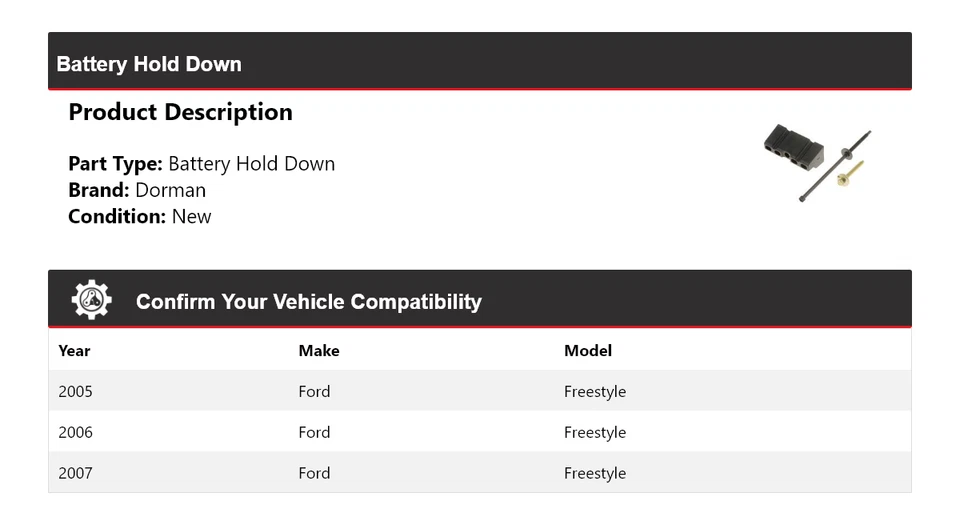The image size is (960, 525).
Task: Click the Battery Hold Down header title
Action: tap(149, 64)
